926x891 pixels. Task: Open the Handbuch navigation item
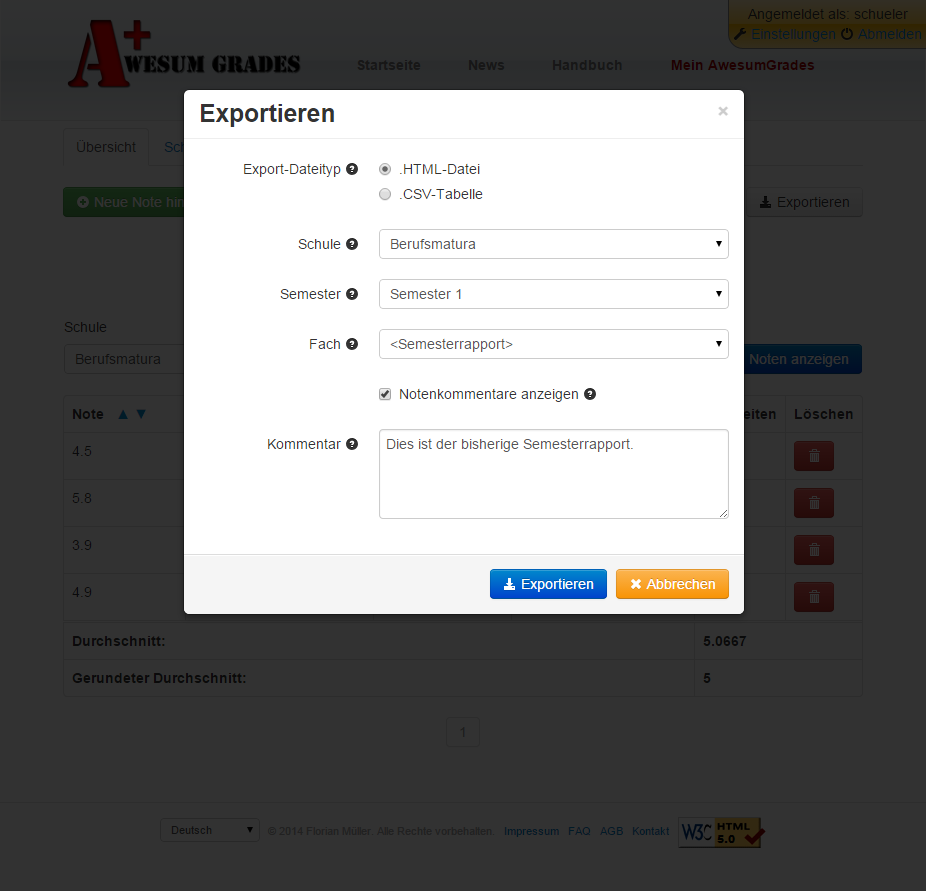point(587,65)
